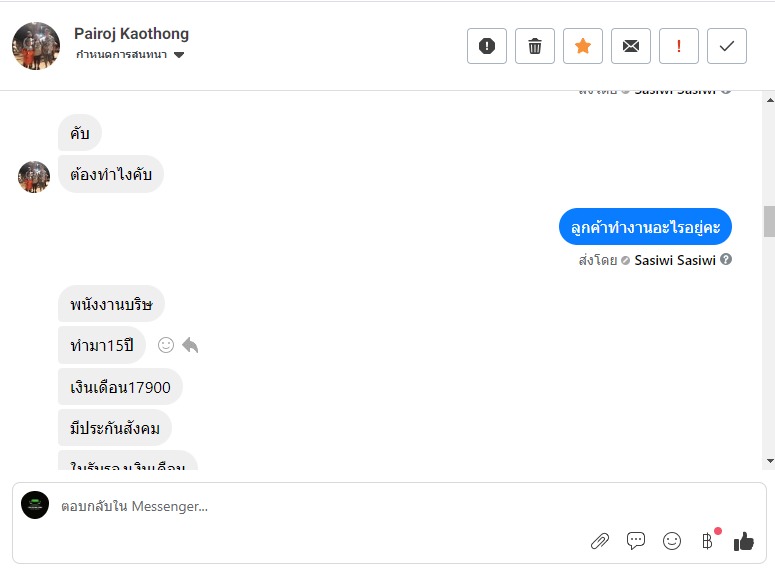Click the chat scrollbar thumb
775x568 pixels.
[768, 222]
